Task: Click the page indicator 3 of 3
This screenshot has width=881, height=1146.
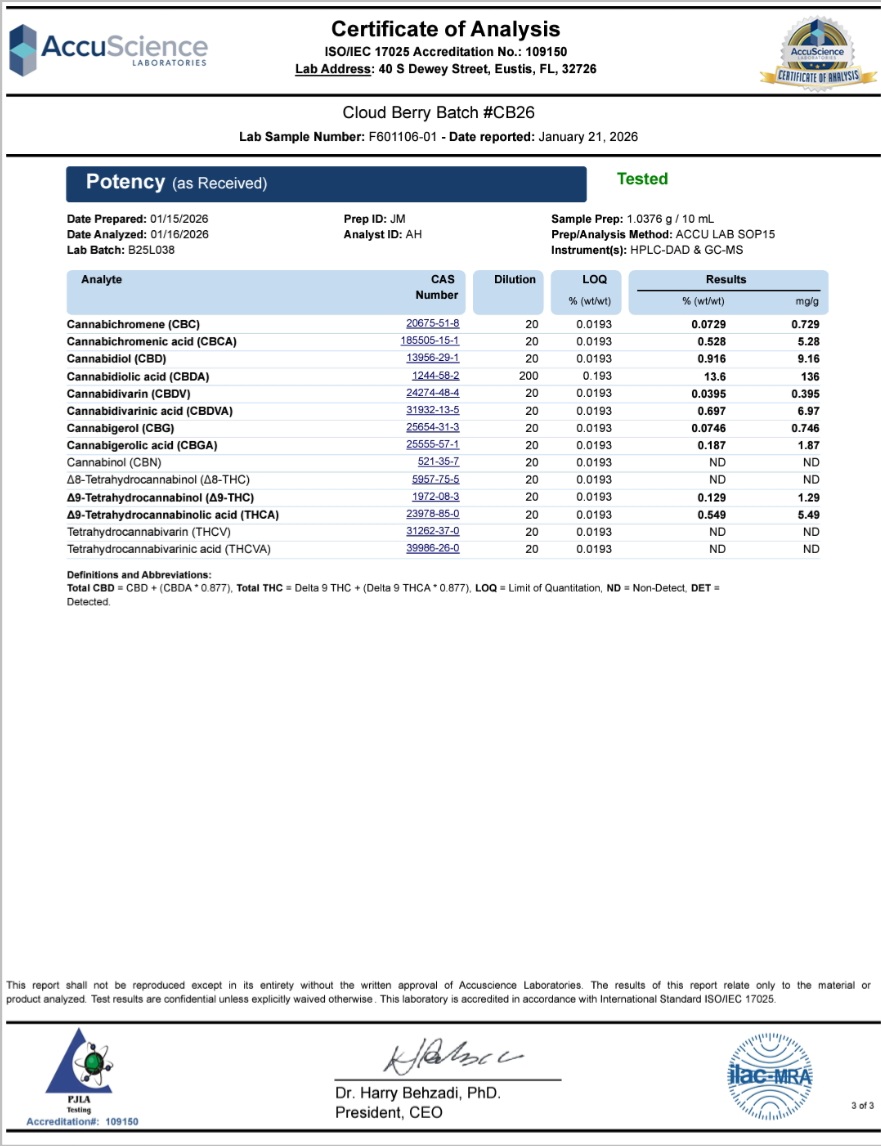Action: (x=863, y=1106)
